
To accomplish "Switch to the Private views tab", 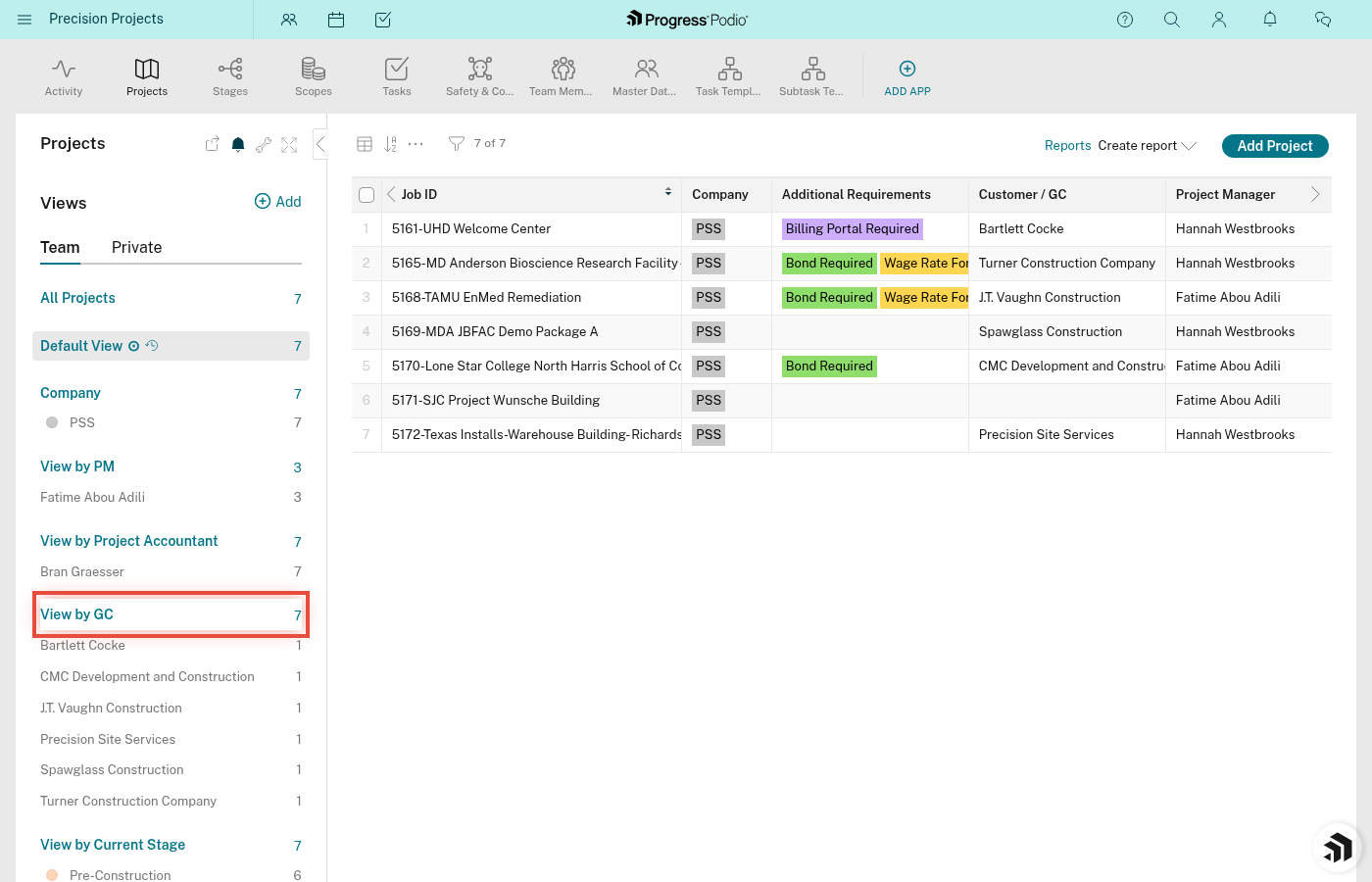I will [136, 247].
